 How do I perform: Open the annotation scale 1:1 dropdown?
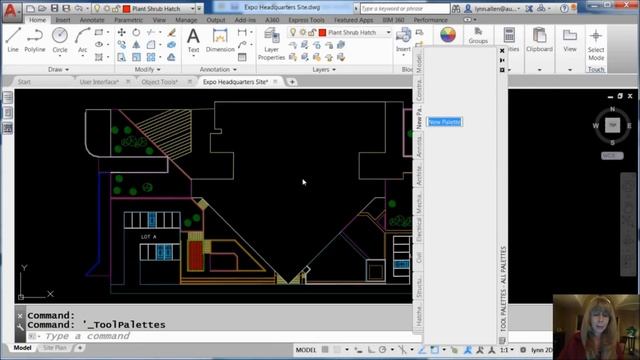[507, 350]
